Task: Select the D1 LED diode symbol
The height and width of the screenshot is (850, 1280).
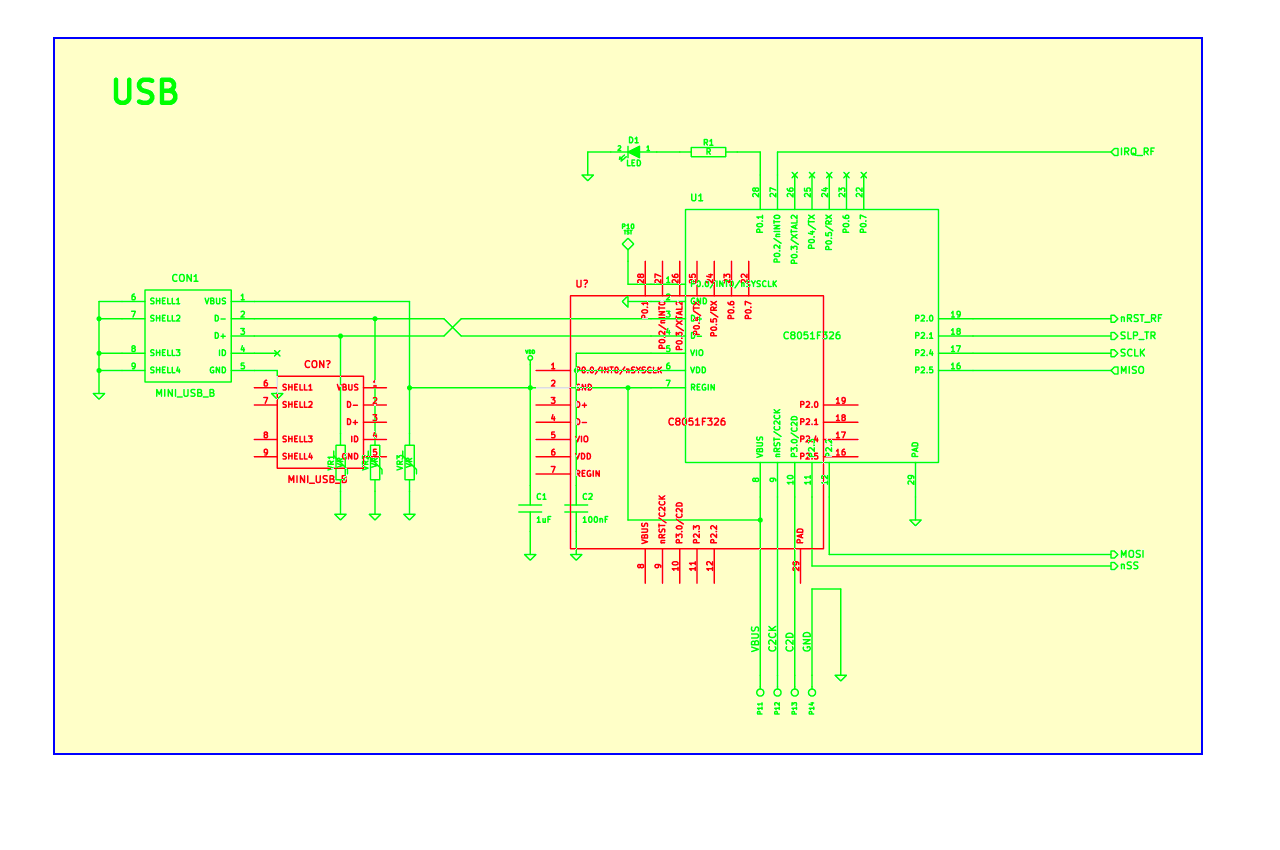Action: point(632,152)
